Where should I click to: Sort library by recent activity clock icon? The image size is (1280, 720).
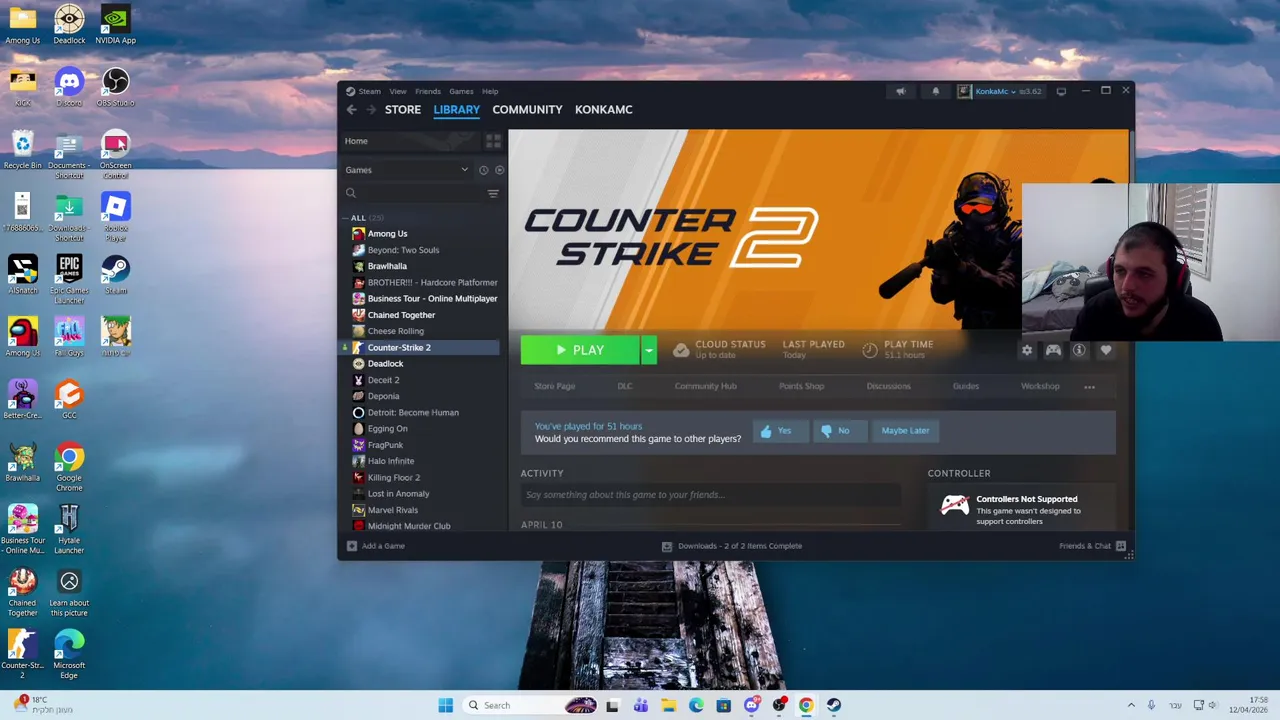[x=483, y=170]
